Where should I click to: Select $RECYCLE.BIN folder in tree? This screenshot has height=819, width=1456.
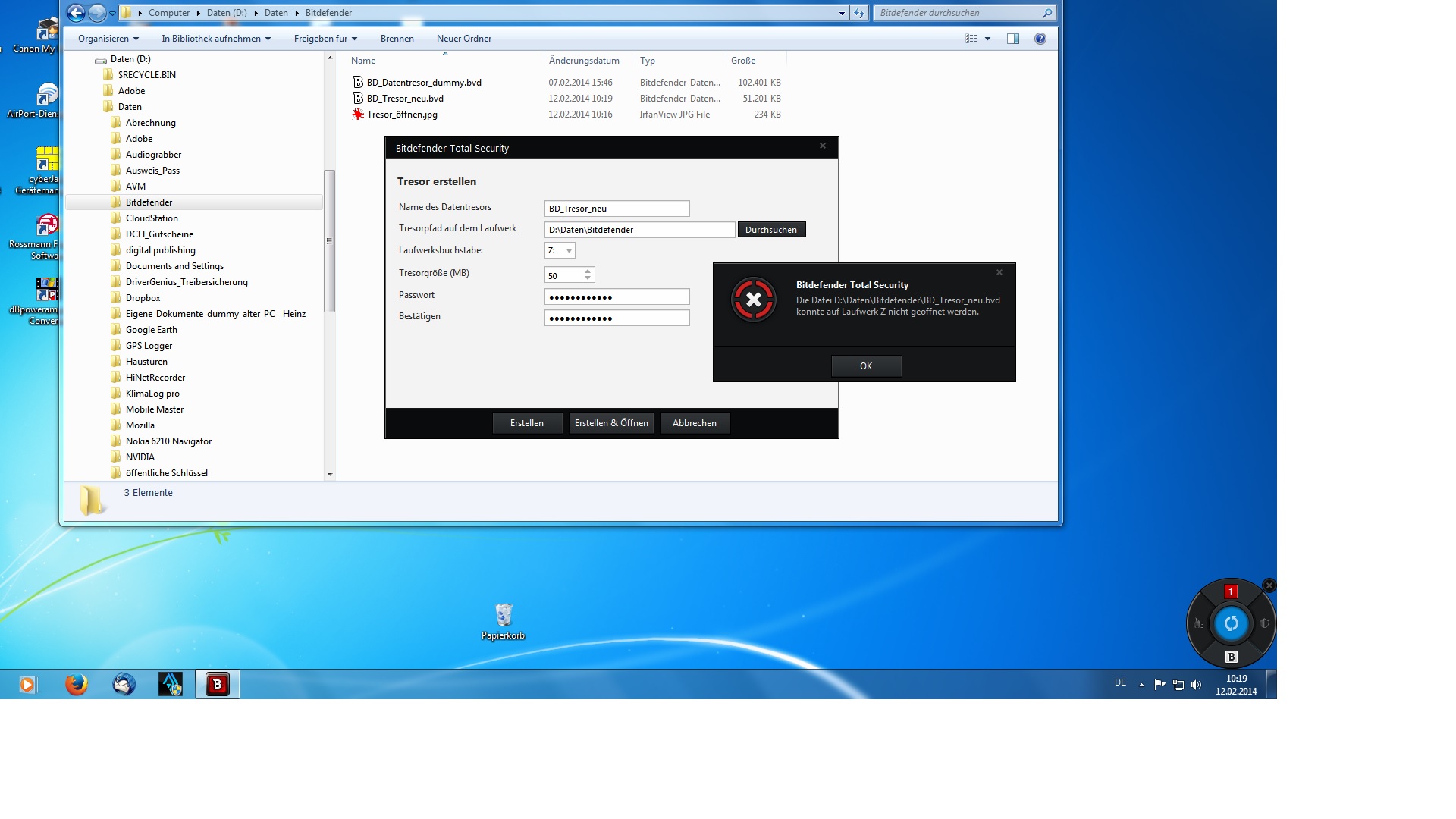(147, 75)
